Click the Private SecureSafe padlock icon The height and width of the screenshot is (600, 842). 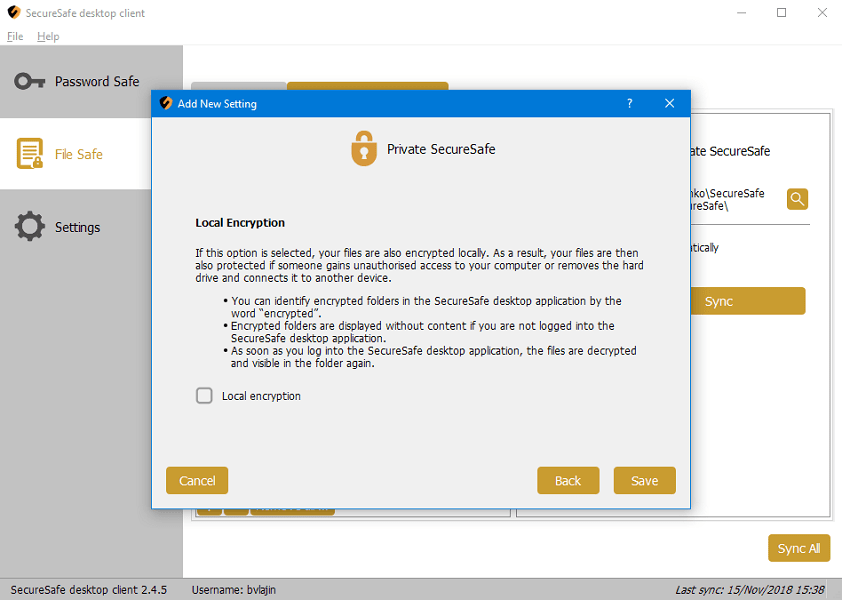coord(364,149)
